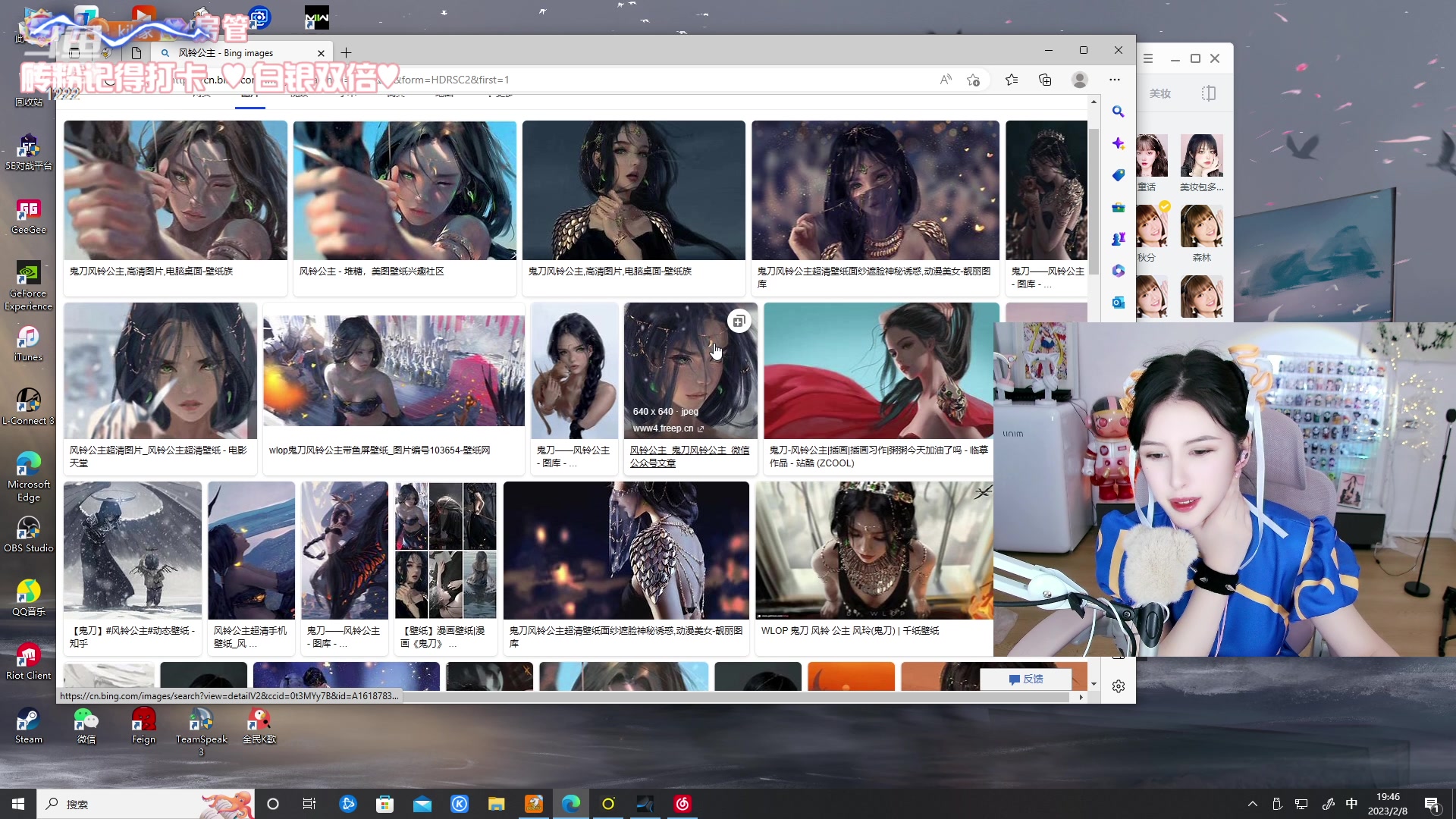Click the Windows Start button
1456x819 pixels.
tap(18, 804)
